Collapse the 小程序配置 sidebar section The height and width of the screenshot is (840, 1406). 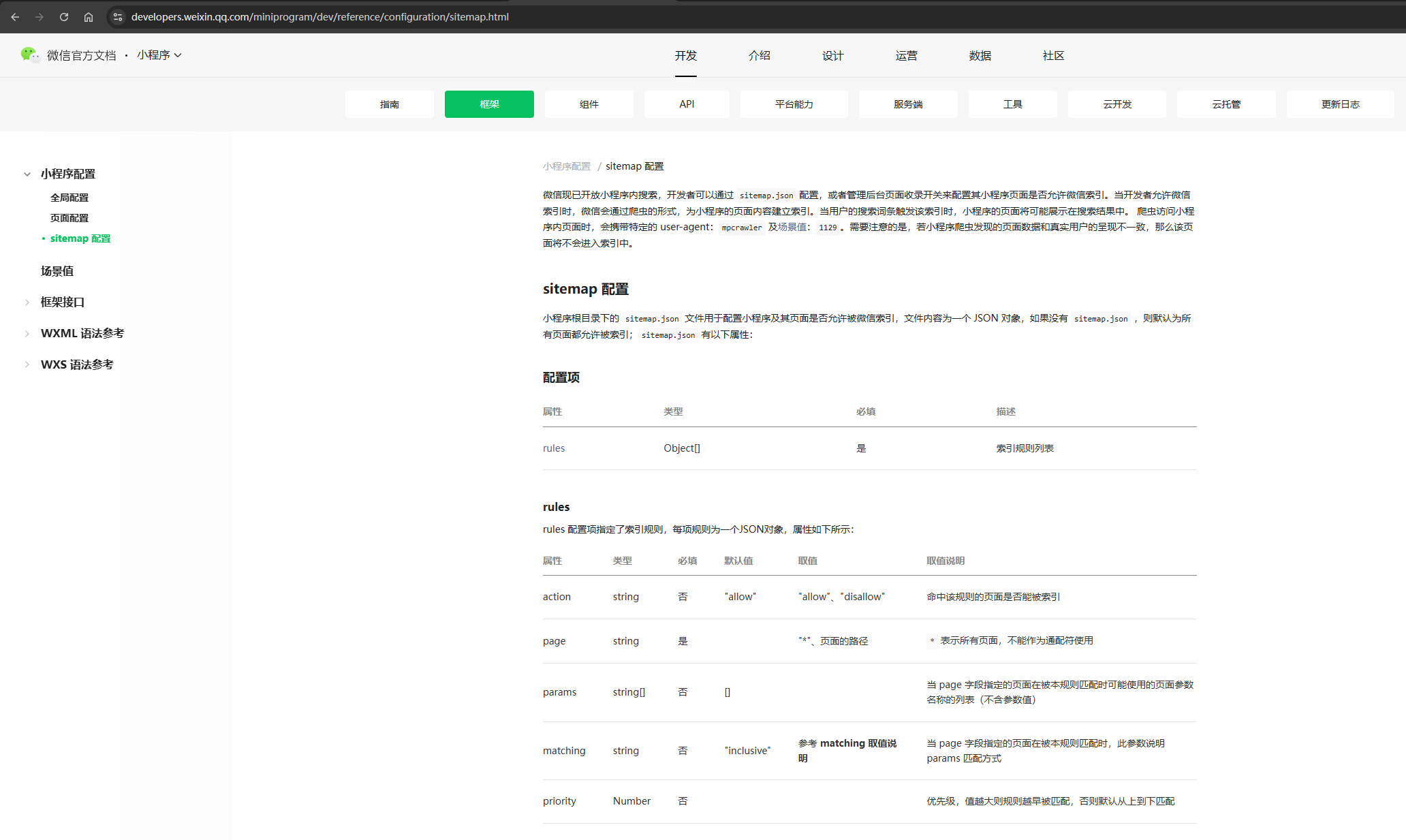pyautogui.click(x=27, y=174)
